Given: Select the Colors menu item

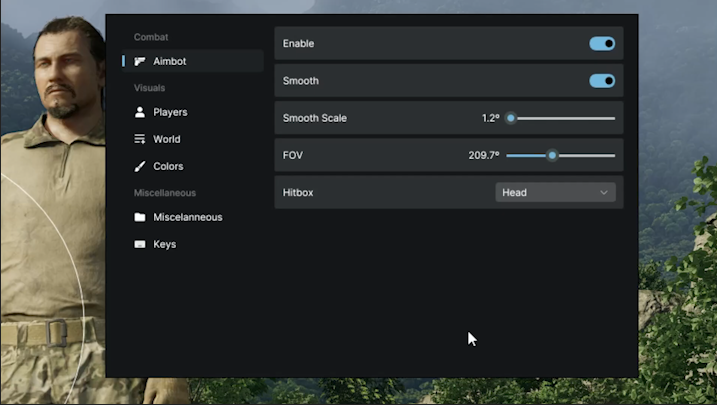Looking at the screenshot, I should [x=168, y=167].
